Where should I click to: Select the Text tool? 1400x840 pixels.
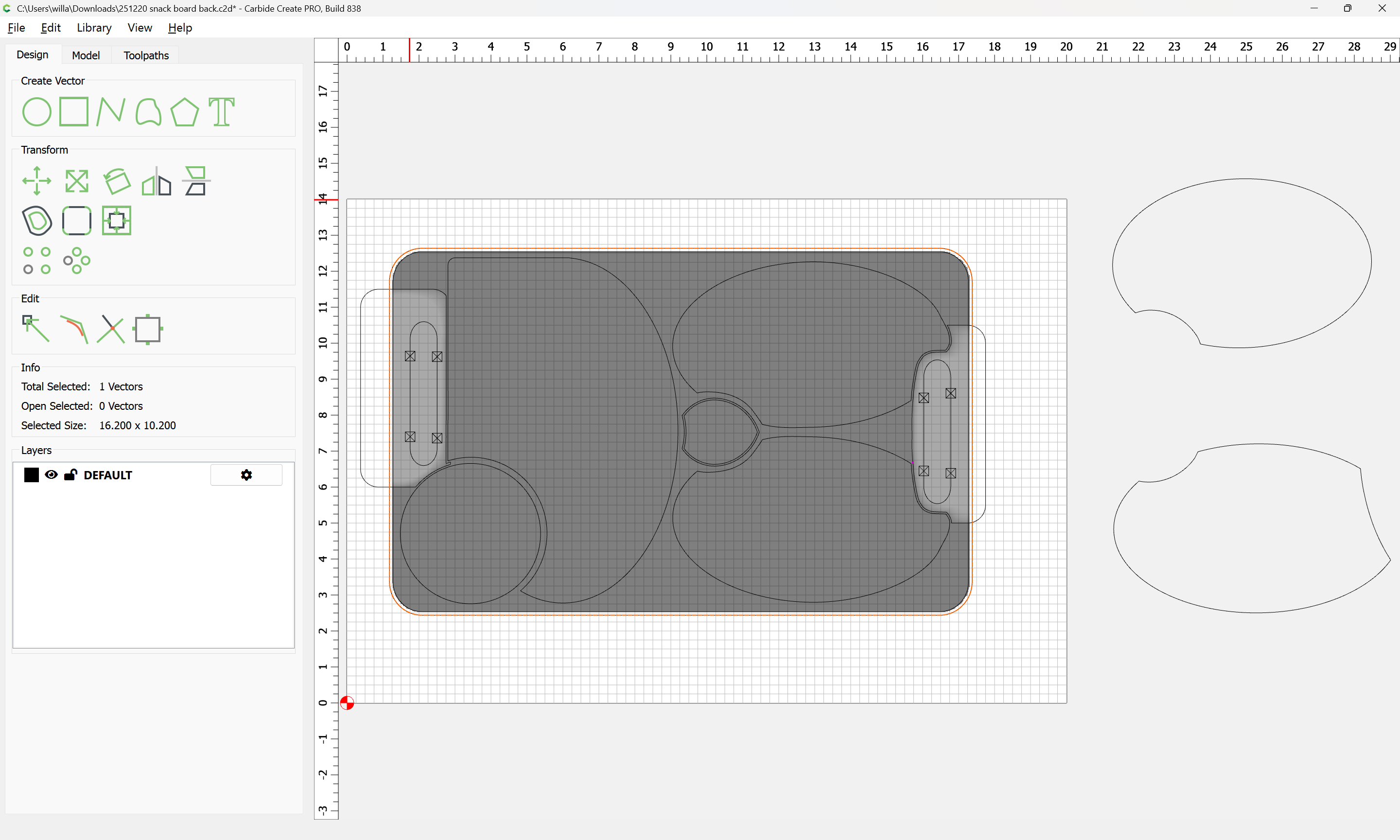221,111
